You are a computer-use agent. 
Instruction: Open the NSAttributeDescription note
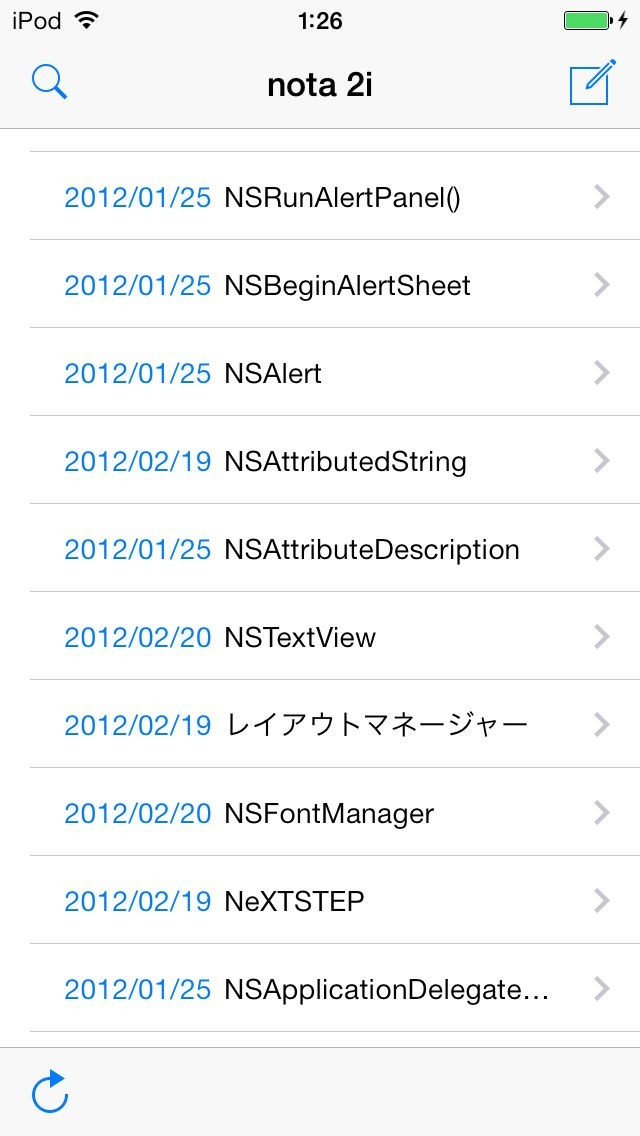[x=371, y=549]
